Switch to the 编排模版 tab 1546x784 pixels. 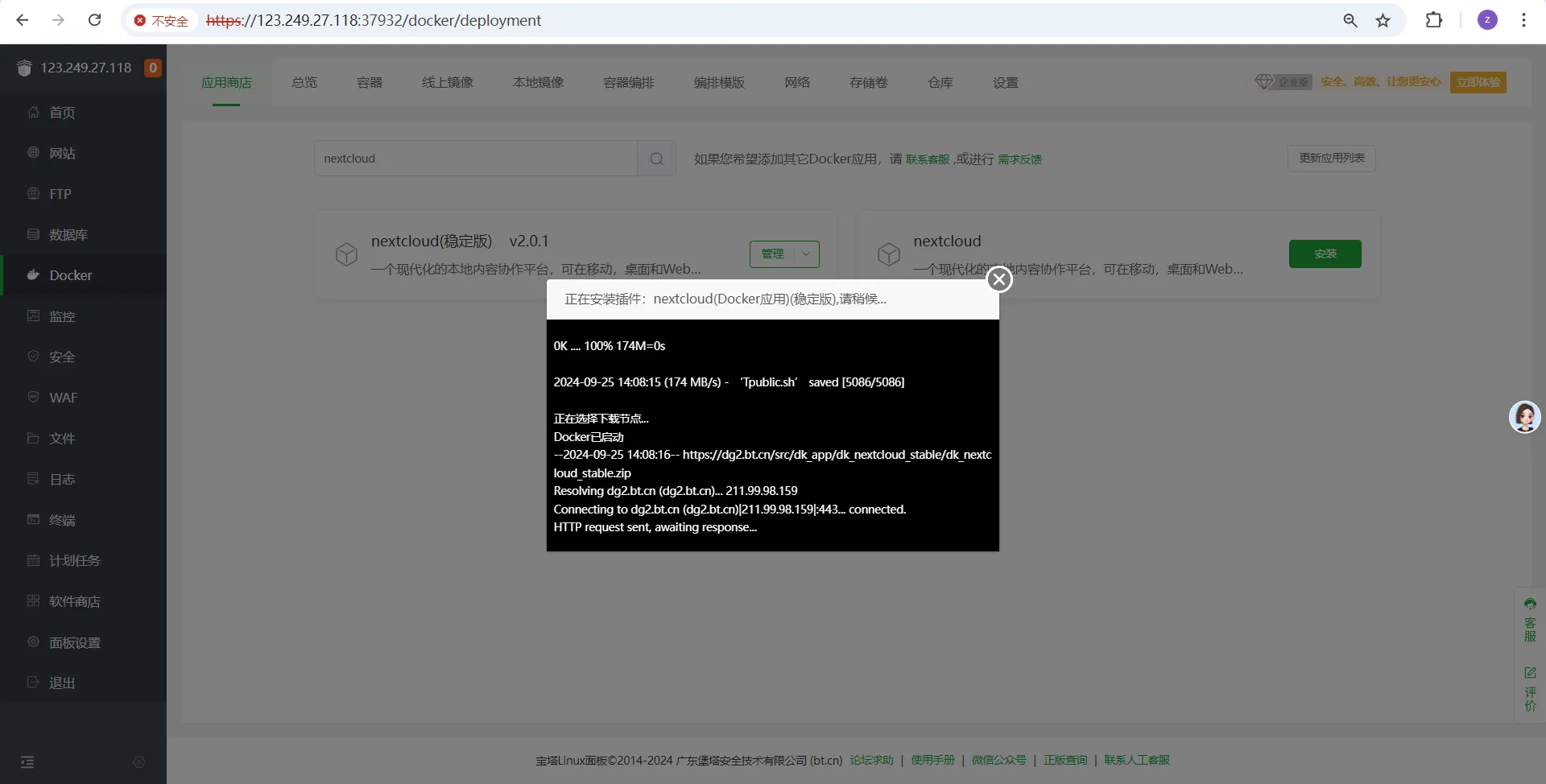719,82
